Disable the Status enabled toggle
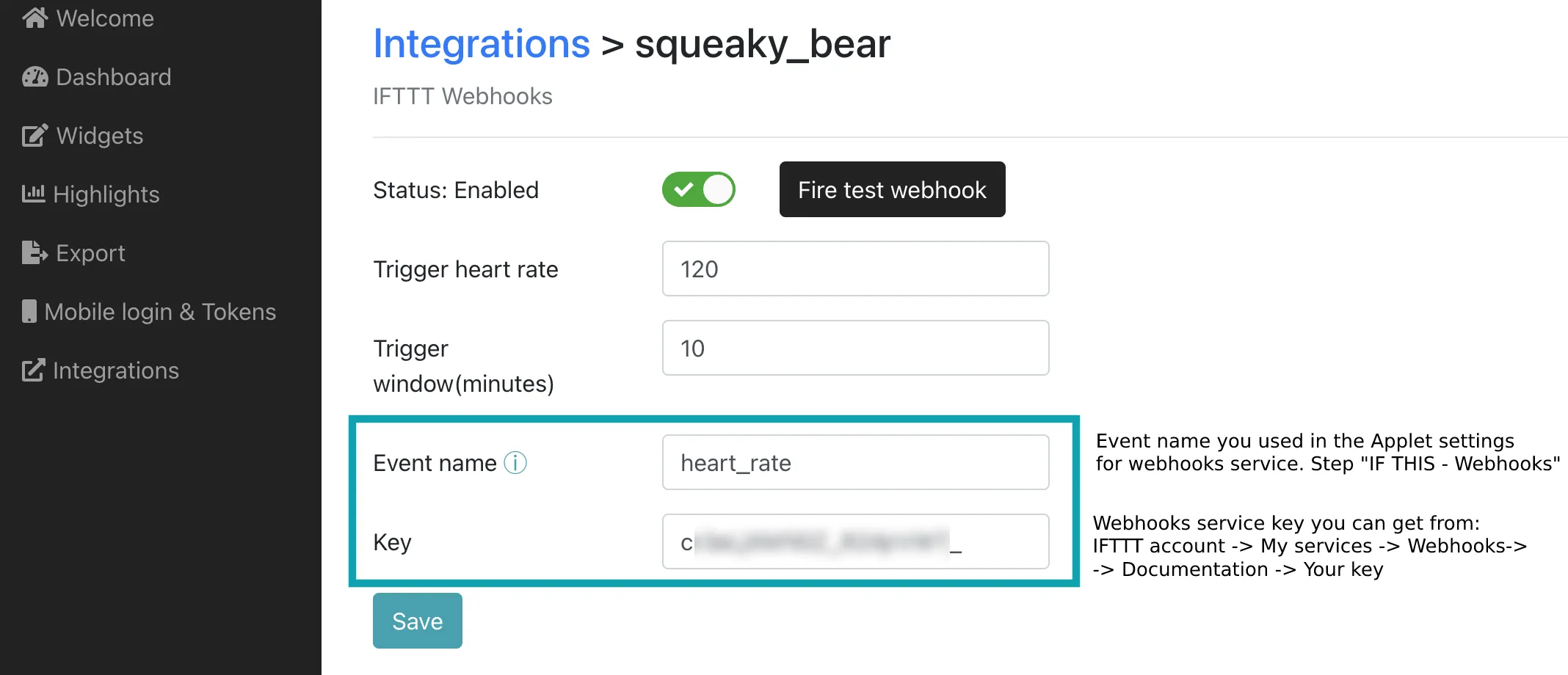The image size is (1568, 675). 698,189
